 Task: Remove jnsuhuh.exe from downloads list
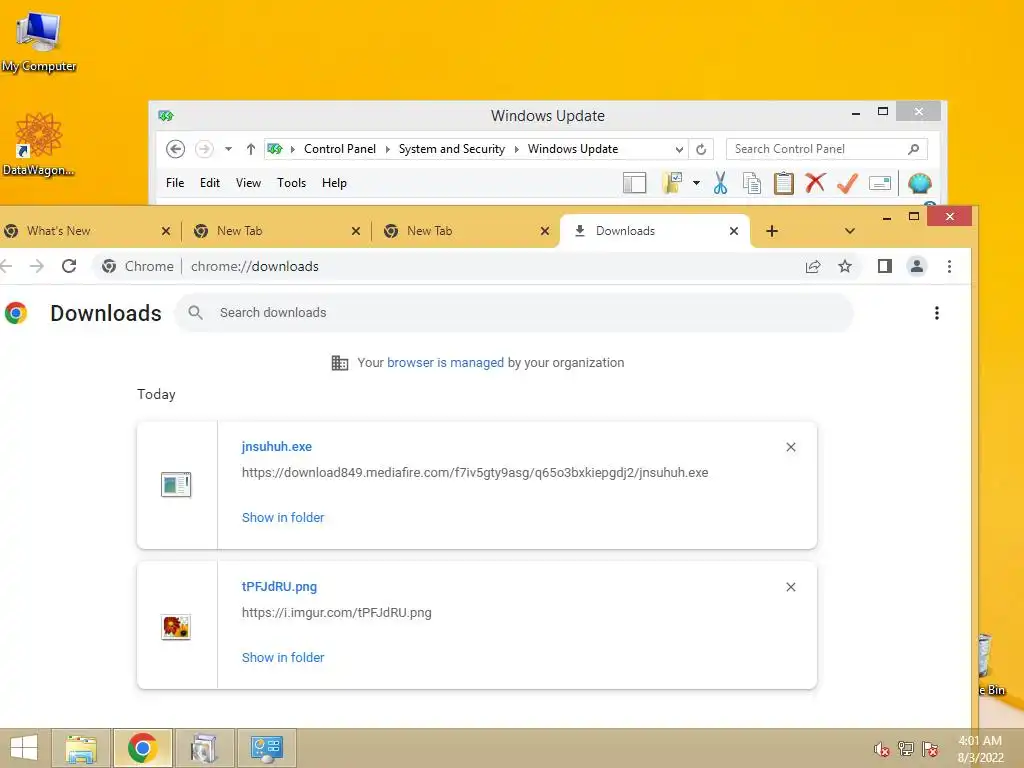click(791, 447)
